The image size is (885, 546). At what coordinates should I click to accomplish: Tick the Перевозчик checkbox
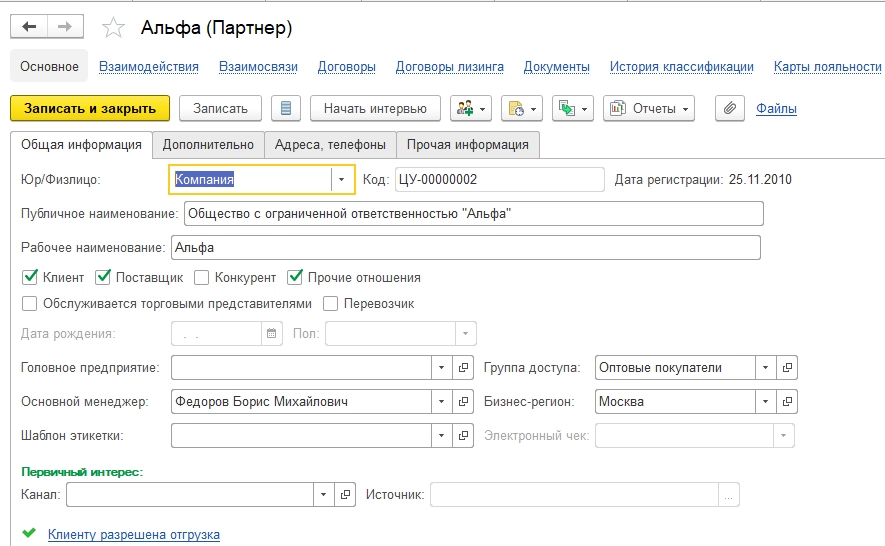[x=331, y=304]
